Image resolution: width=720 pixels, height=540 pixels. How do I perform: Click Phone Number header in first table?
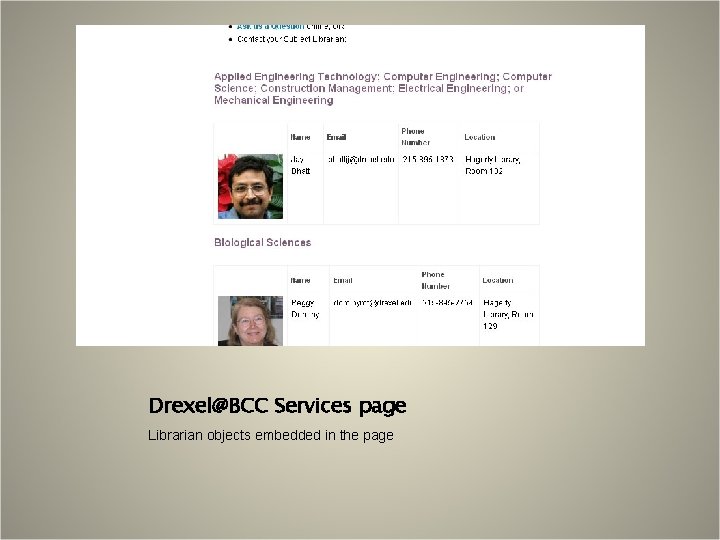tap(416, 137)
